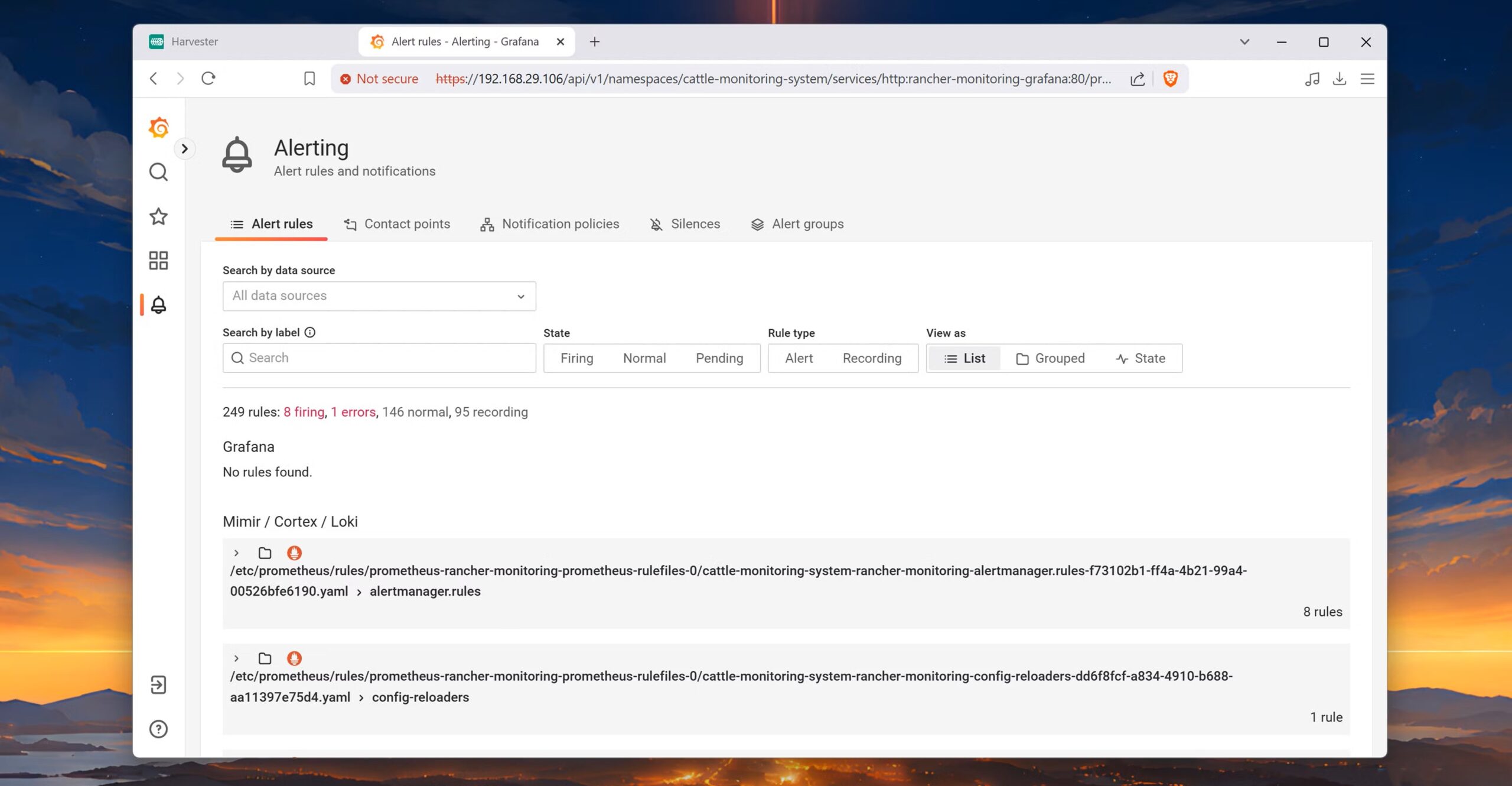
Task: Select Recording rule type filter
Action: click(x=872, y=358)
